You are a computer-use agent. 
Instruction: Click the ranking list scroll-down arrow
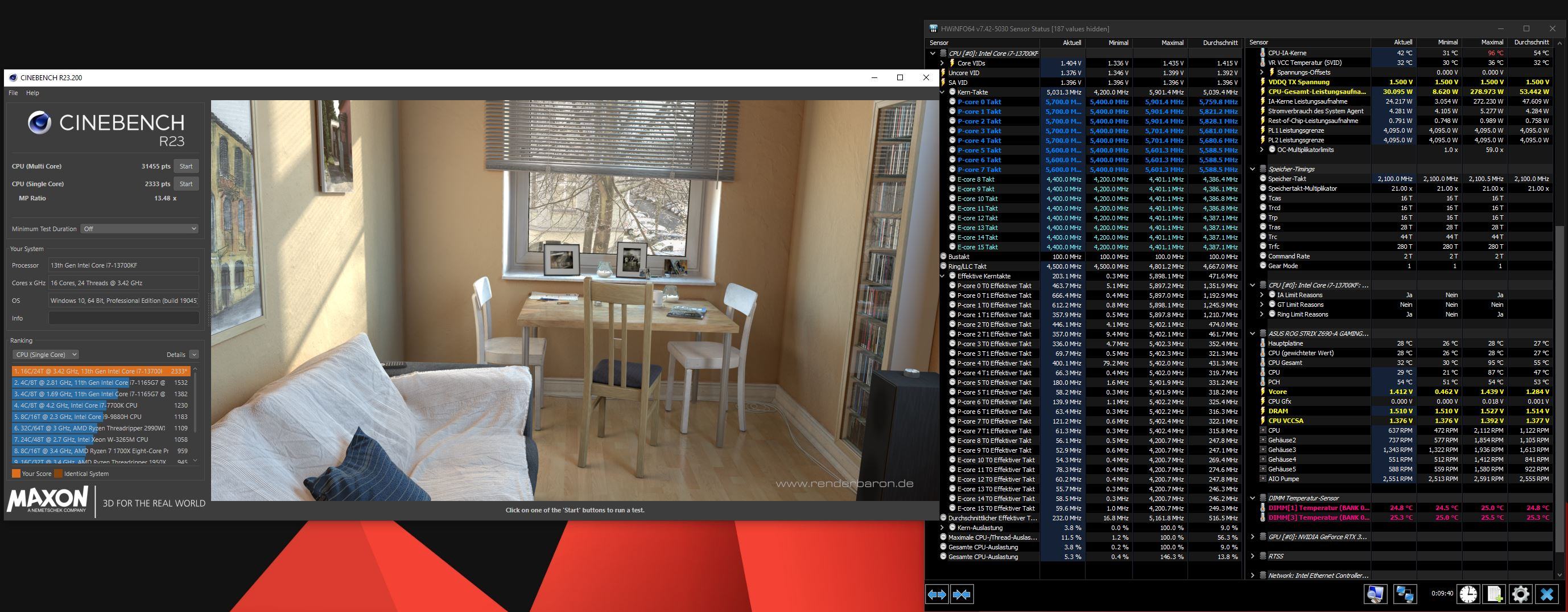(195, 461)
